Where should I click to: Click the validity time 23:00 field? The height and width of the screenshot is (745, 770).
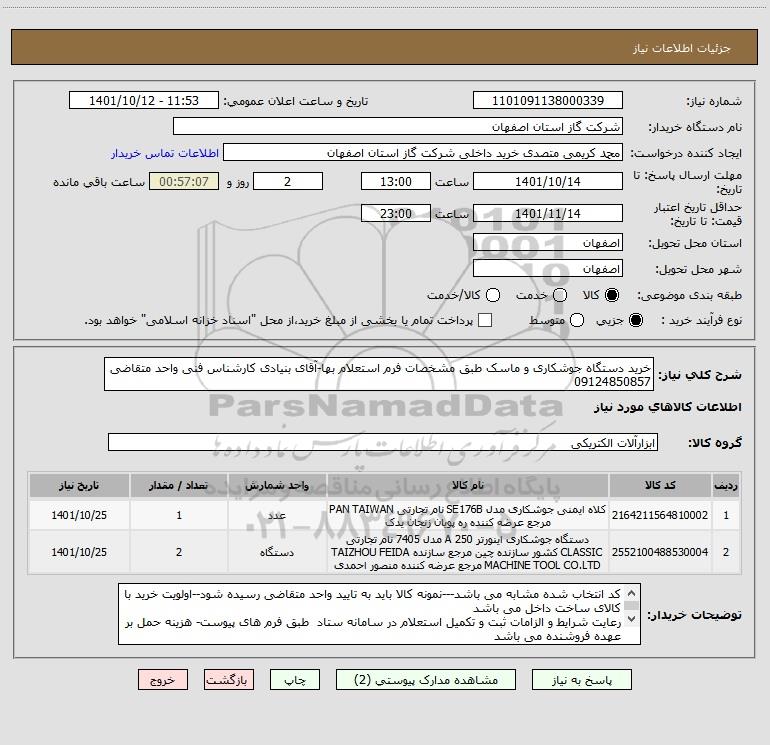tap(396, 213)
